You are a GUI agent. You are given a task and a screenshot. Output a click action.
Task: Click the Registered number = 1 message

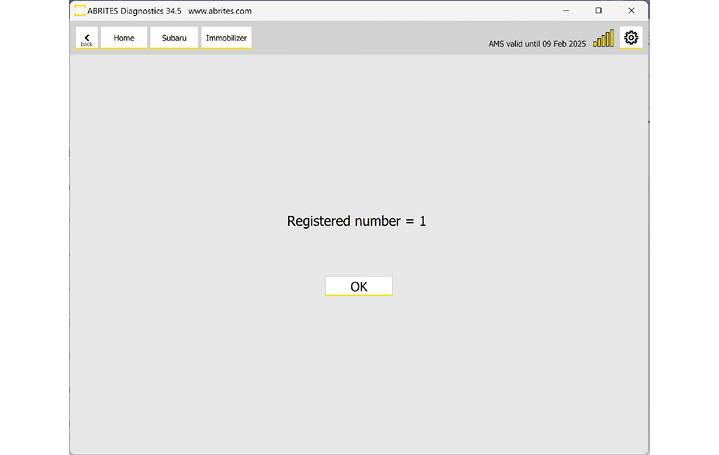(x=356, y=221)
